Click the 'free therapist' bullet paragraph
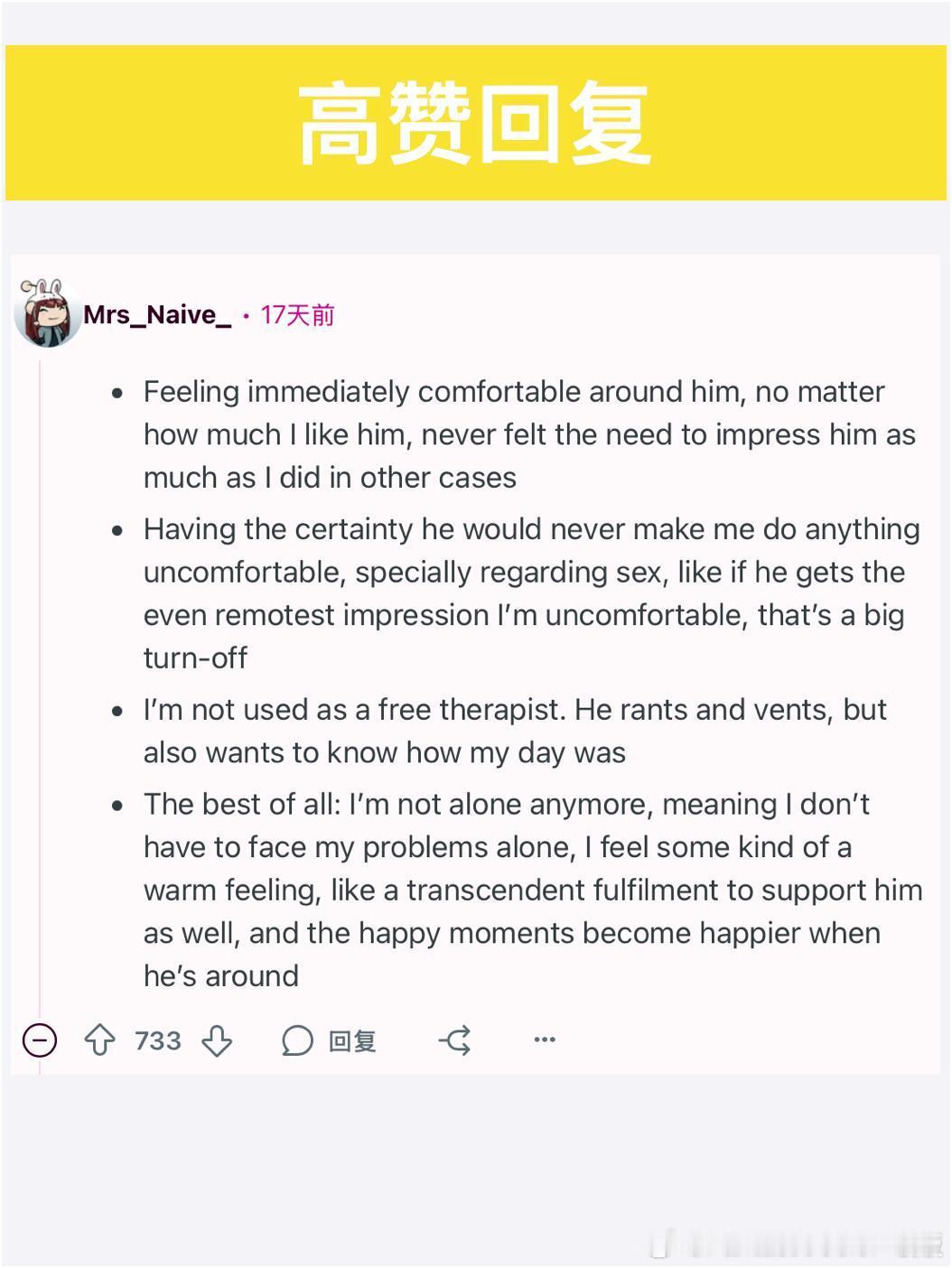Image resolution: width=952 pixels, height=1268 pixels. (x=515, y=731)
